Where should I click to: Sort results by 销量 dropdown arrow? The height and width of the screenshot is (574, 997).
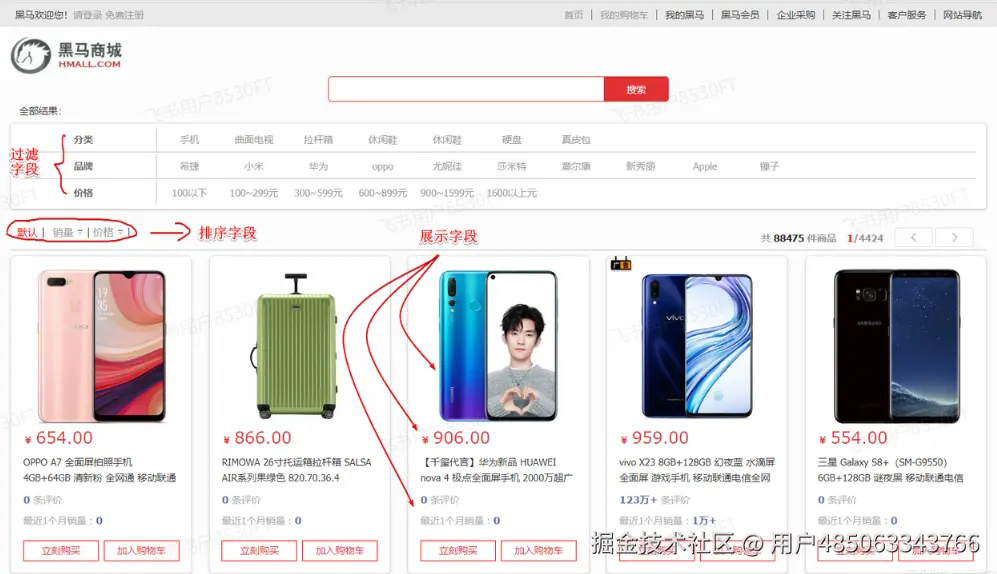click(x=80, y=233)
